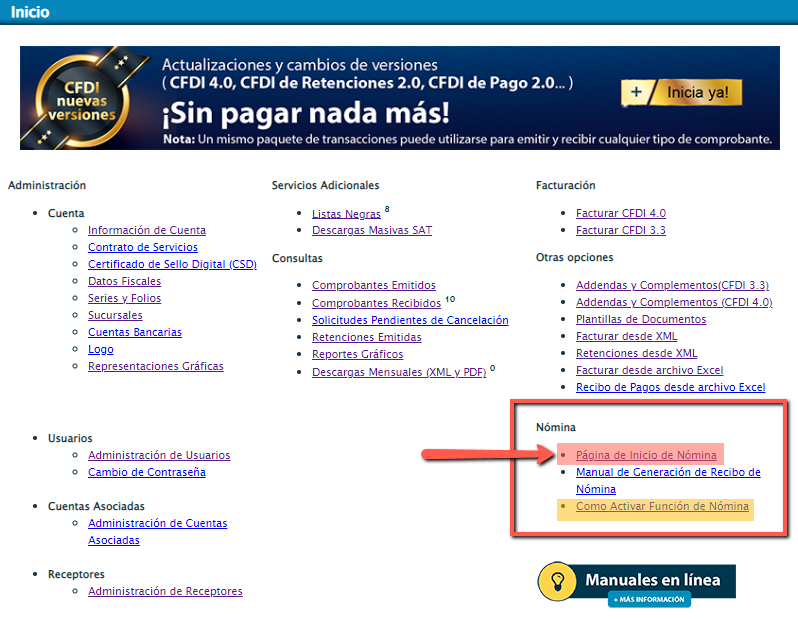This screenshot has width=798, height=619.
Task: Click the + MÁS INFORMACIÓN button
Action: 649,600
